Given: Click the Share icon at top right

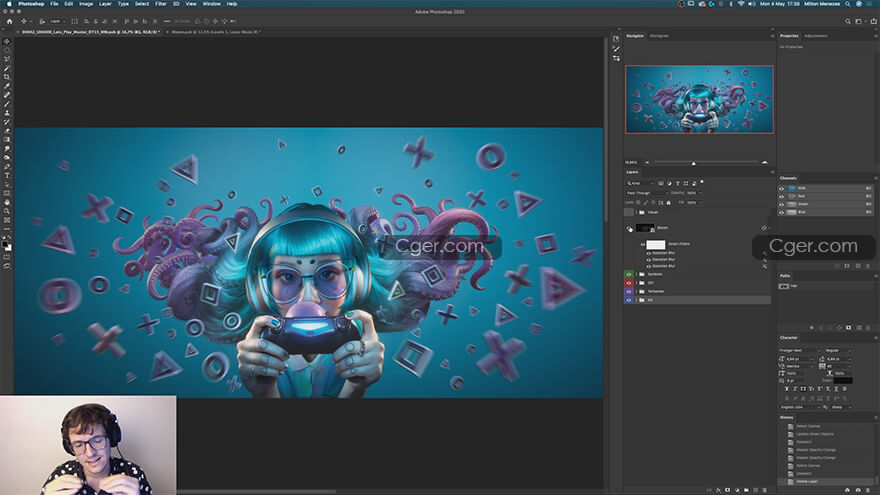Looking at the screenshot, I should [873, 21].
